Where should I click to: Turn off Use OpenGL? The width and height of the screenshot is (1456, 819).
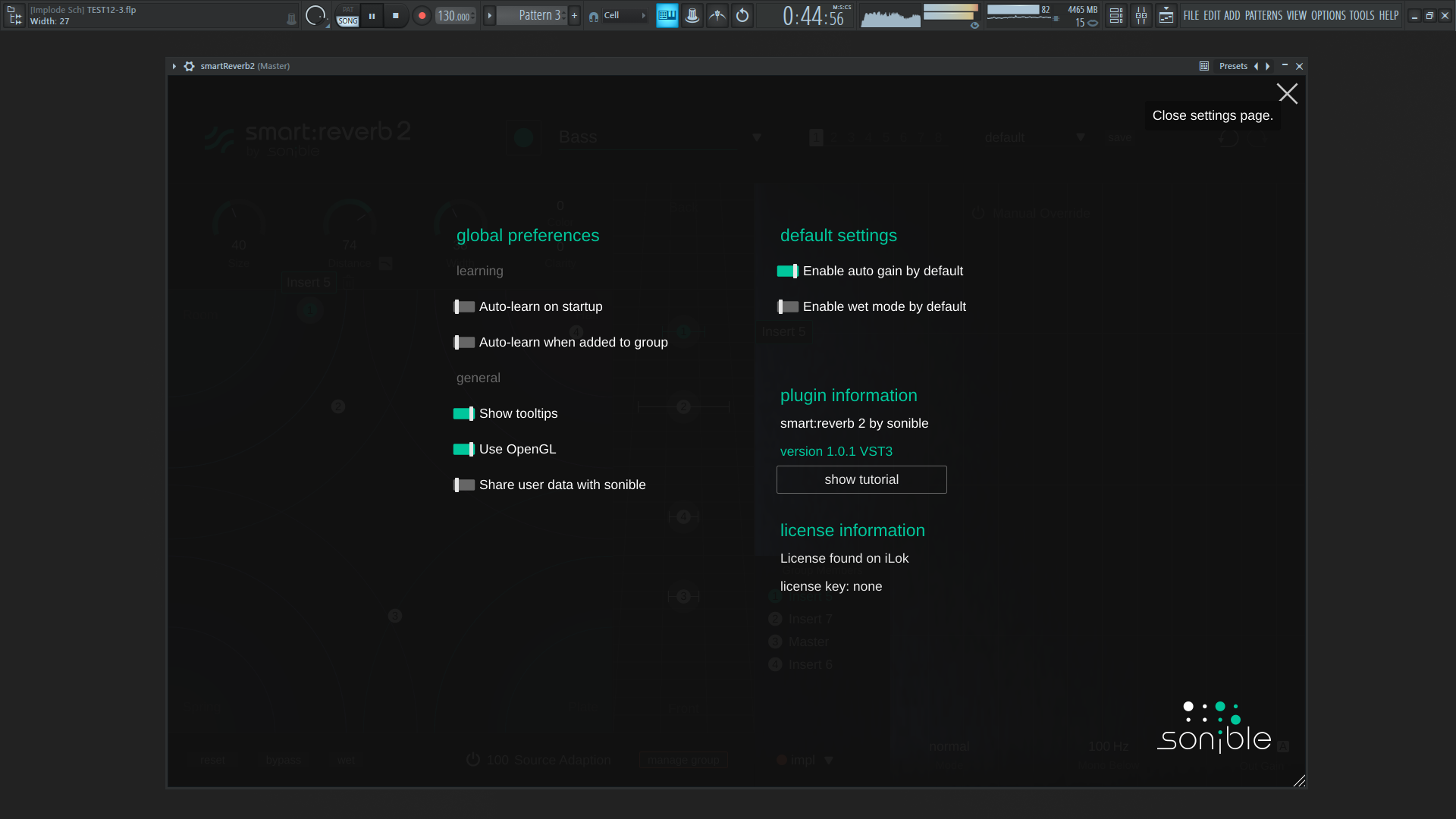464,449
